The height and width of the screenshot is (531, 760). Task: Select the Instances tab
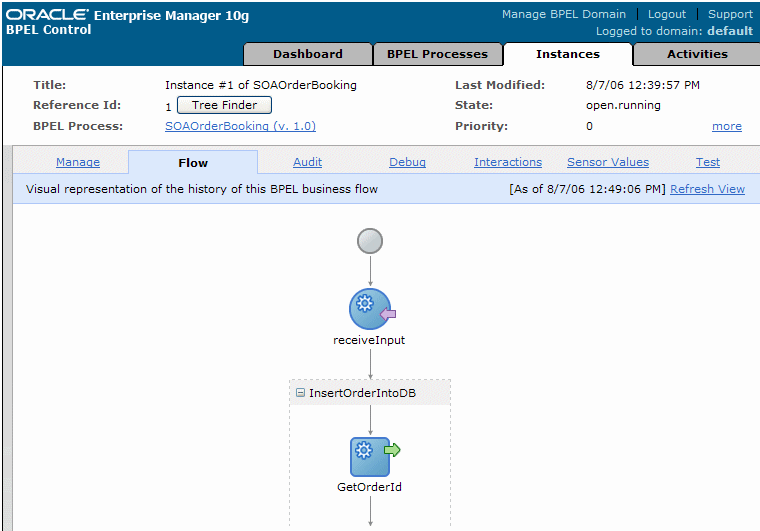click(x=568, y=54)
